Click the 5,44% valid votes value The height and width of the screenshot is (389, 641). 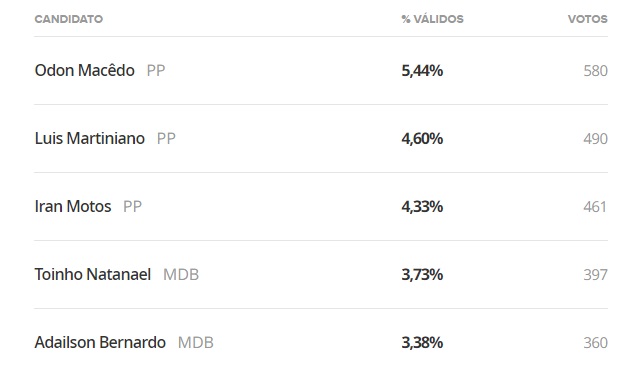click(422, 71)
